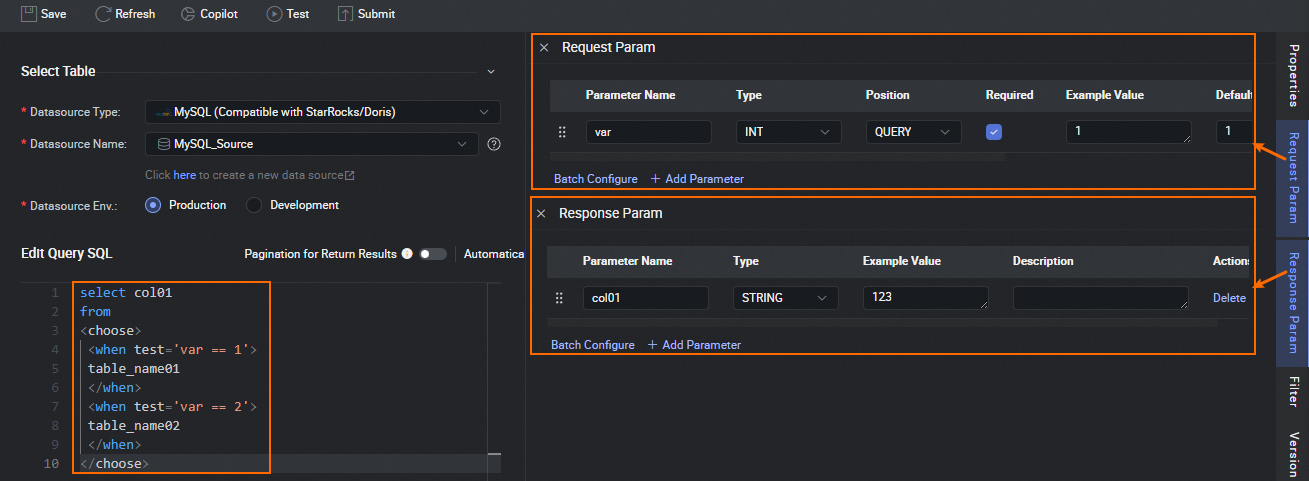Delete the col01 response parameter
Screen dimensions: 1309x481
[1229, 298]
